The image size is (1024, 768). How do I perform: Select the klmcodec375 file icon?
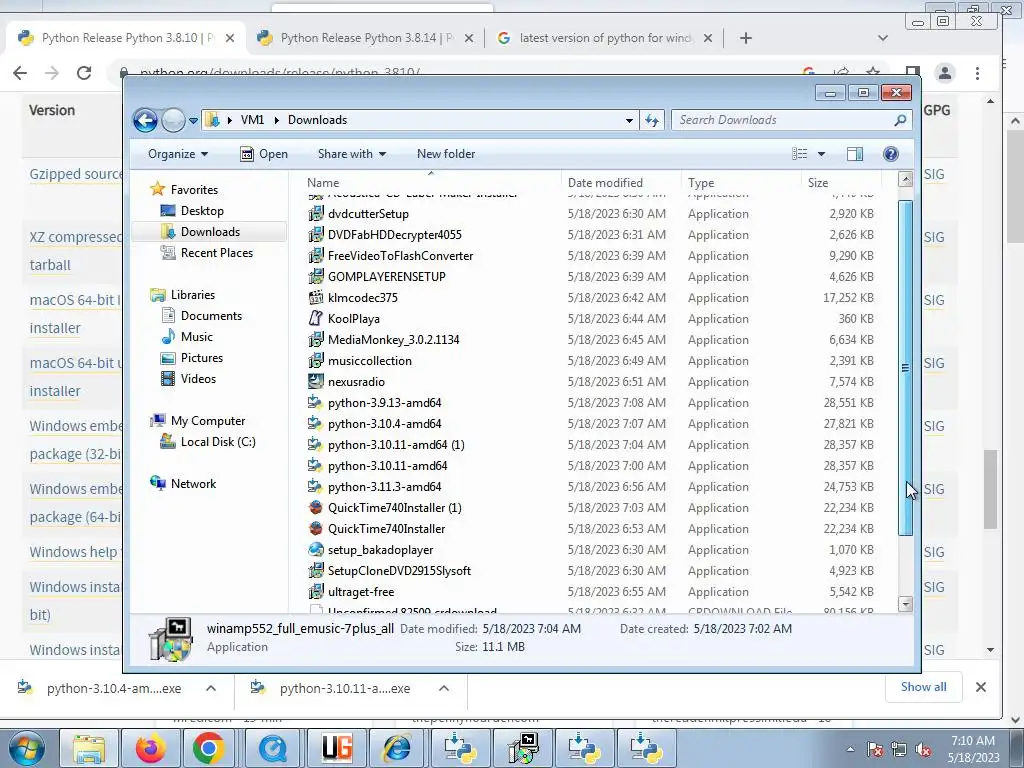[316, 298]
